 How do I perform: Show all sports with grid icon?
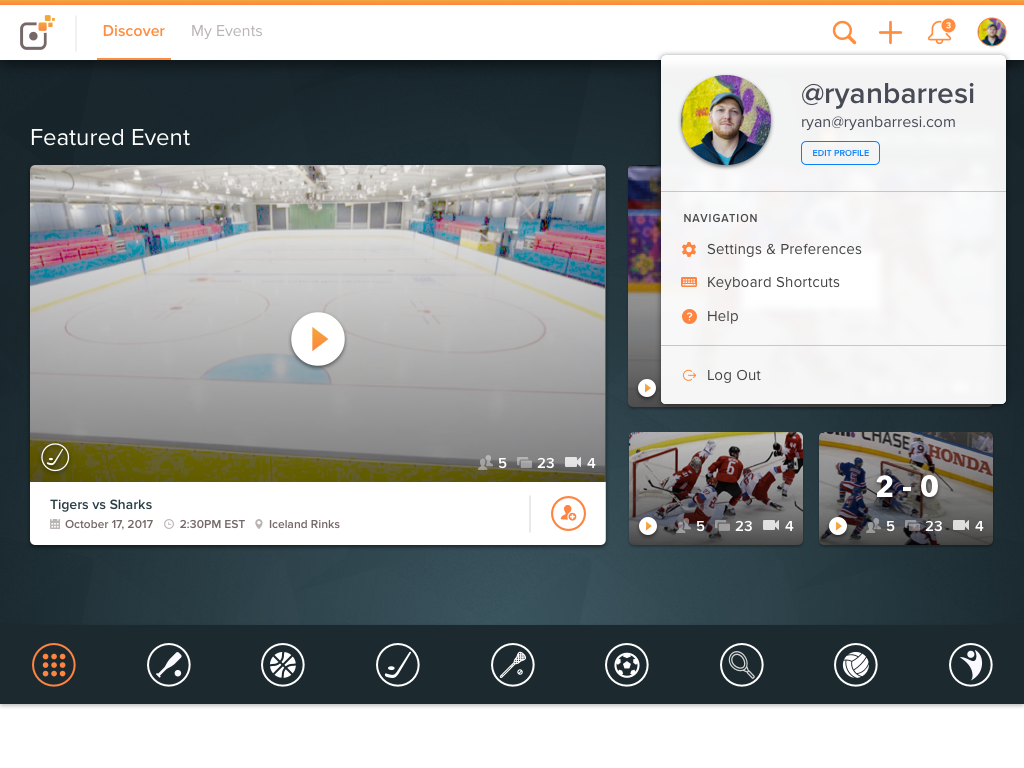click(x=54, y=664)
